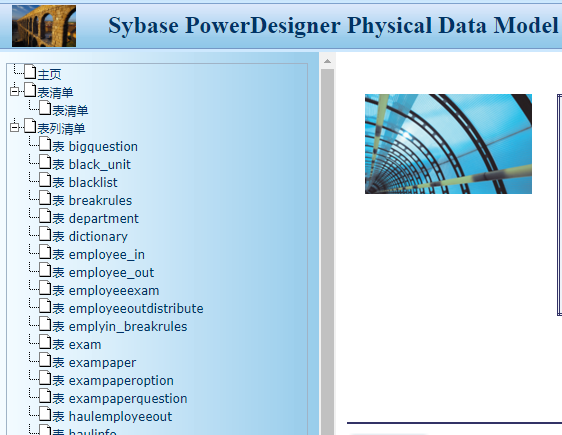
Task: Click the page icon beside employeeoutdistribute
Action: click(x=45, y=306)
